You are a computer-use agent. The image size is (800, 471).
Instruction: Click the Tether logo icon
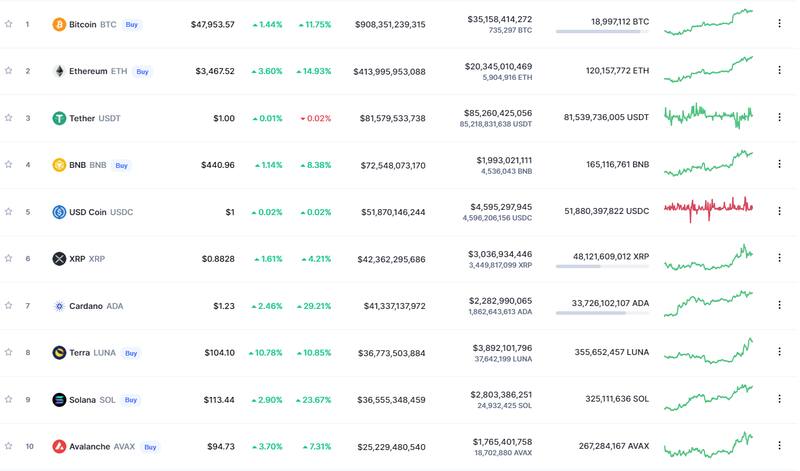(x=59, y=118)
